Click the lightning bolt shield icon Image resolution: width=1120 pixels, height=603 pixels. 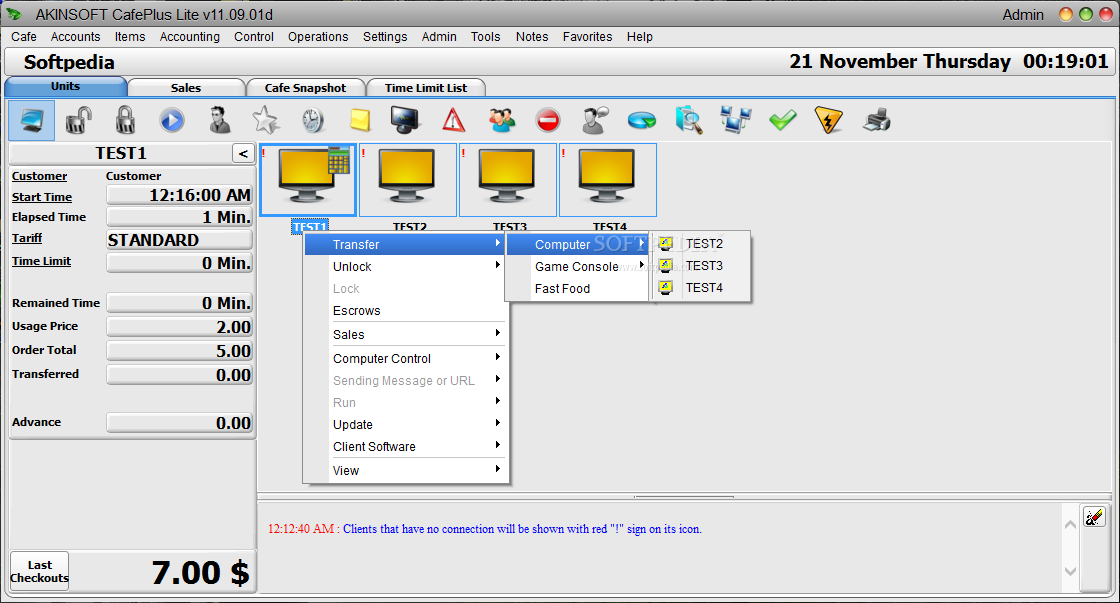click(829, 120)
